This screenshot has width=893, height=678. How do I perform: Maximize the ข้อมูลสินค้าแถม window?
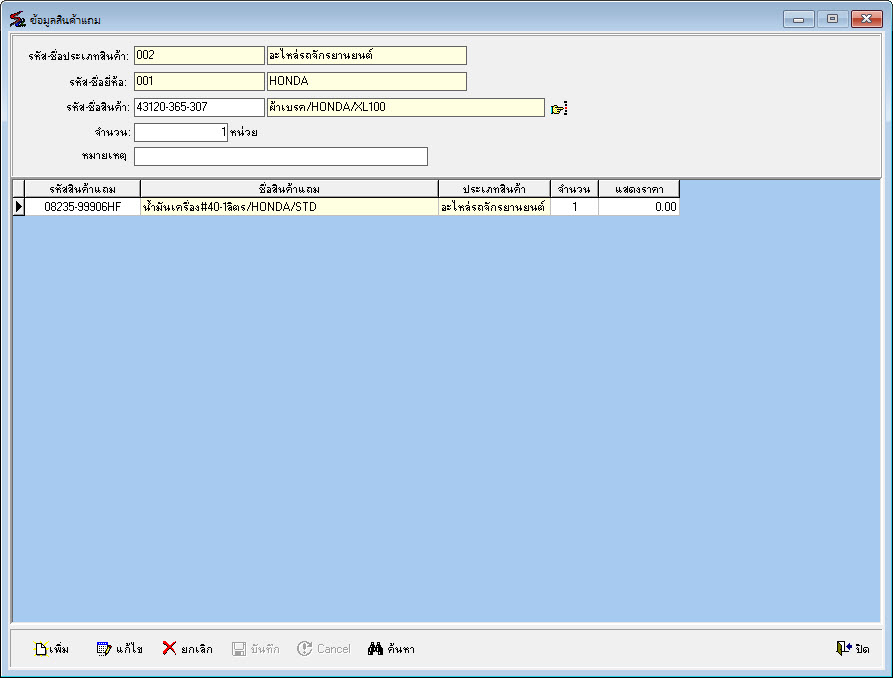tap(832, 19)
